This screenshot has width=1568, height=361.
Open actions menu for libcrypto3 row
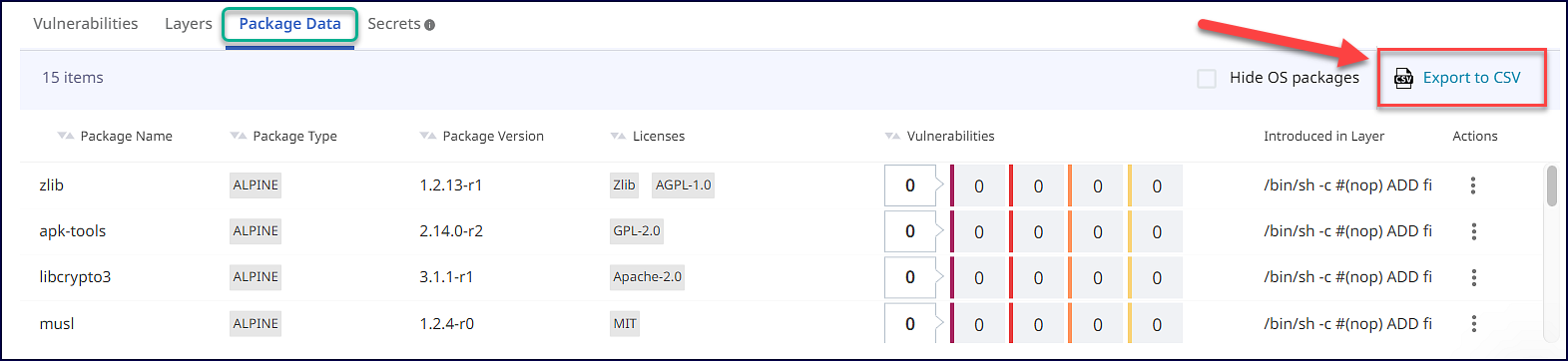1473,277
